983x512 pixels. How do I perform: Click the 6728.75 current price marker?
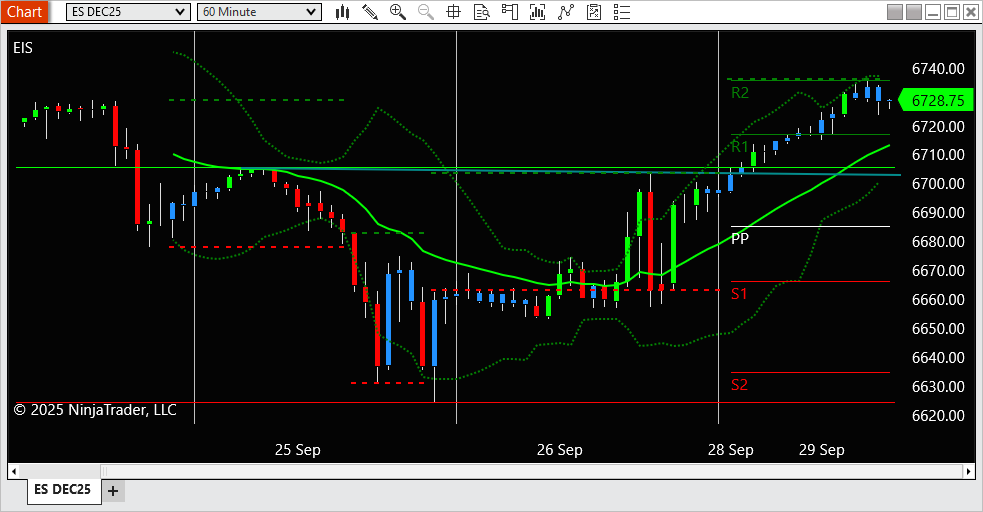click(x=936, y=100)
